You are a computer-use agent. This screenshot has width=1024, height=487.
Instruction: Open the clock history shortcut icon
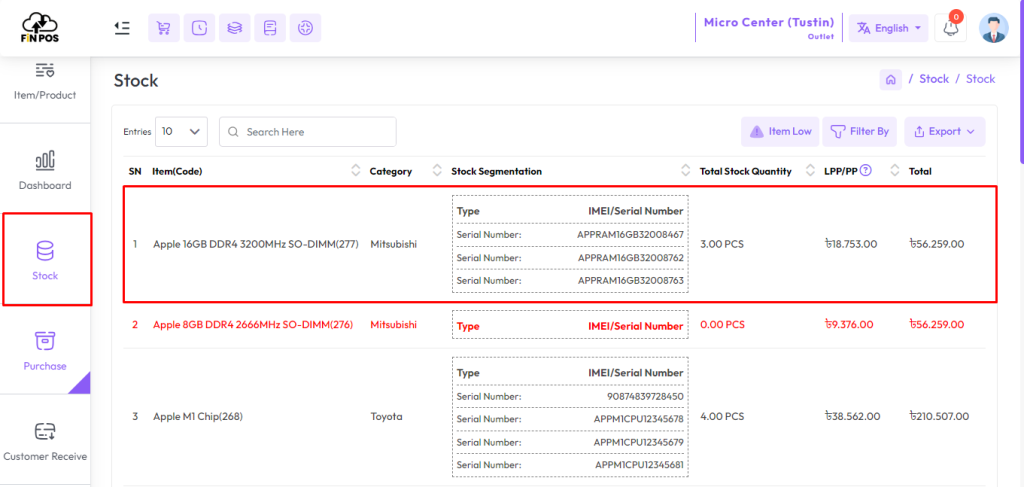click(x=199, y=28)
